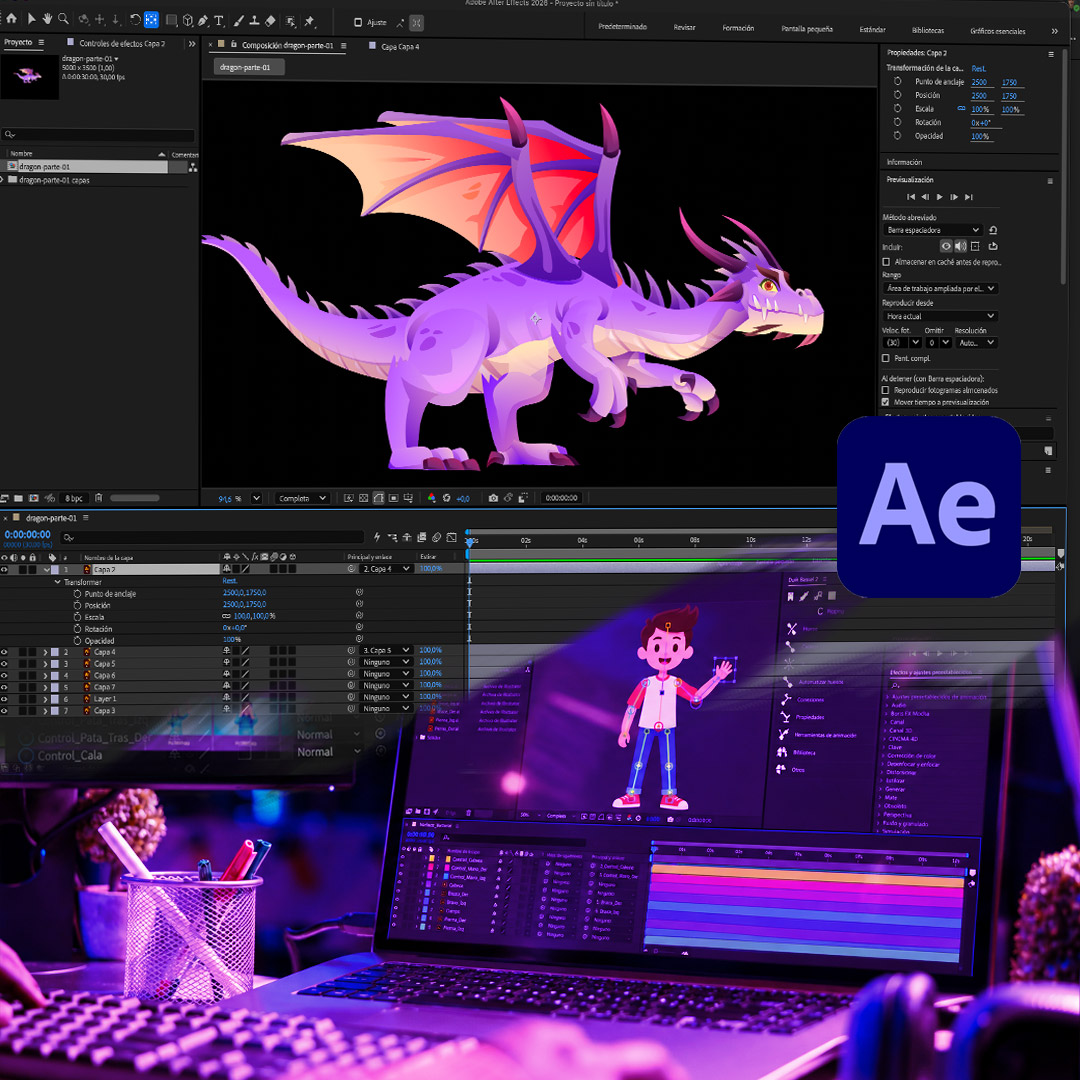Screen dimensions: 1080x1080
Task: Open the graph editor icon in timeline
Action: [451, 537]
